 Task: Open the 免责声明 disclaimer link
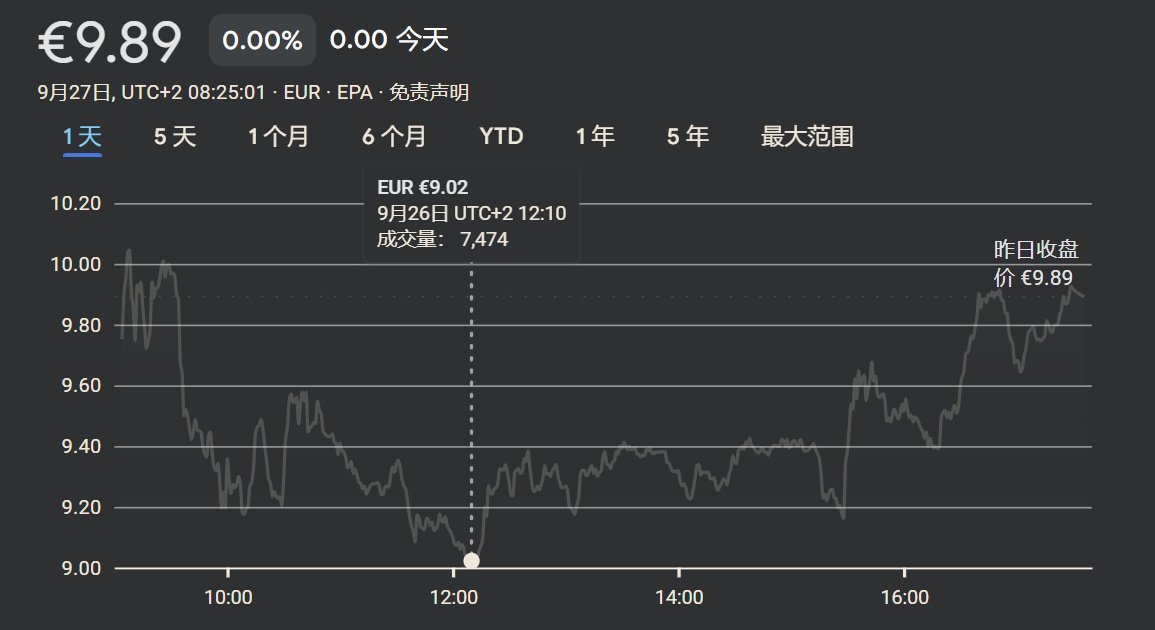pyautogui.click(x=429, y=93)
